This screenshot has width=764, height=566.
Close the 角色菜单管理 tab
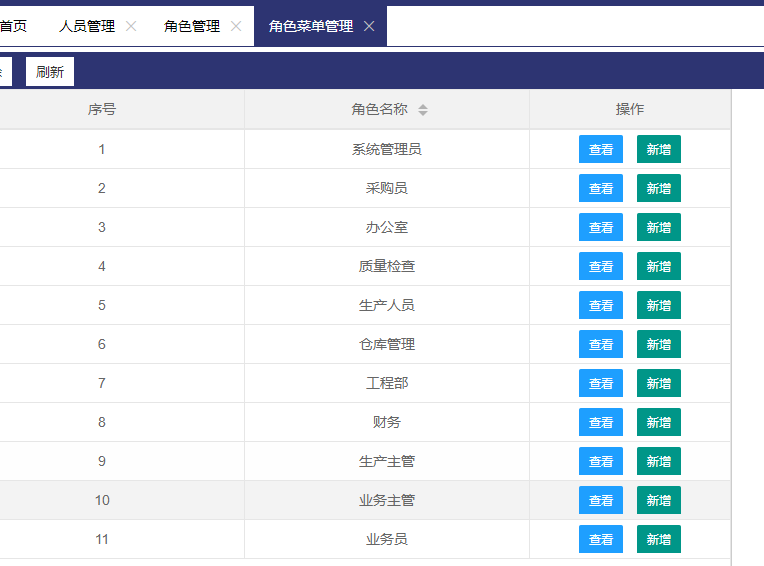pos(369,26)
